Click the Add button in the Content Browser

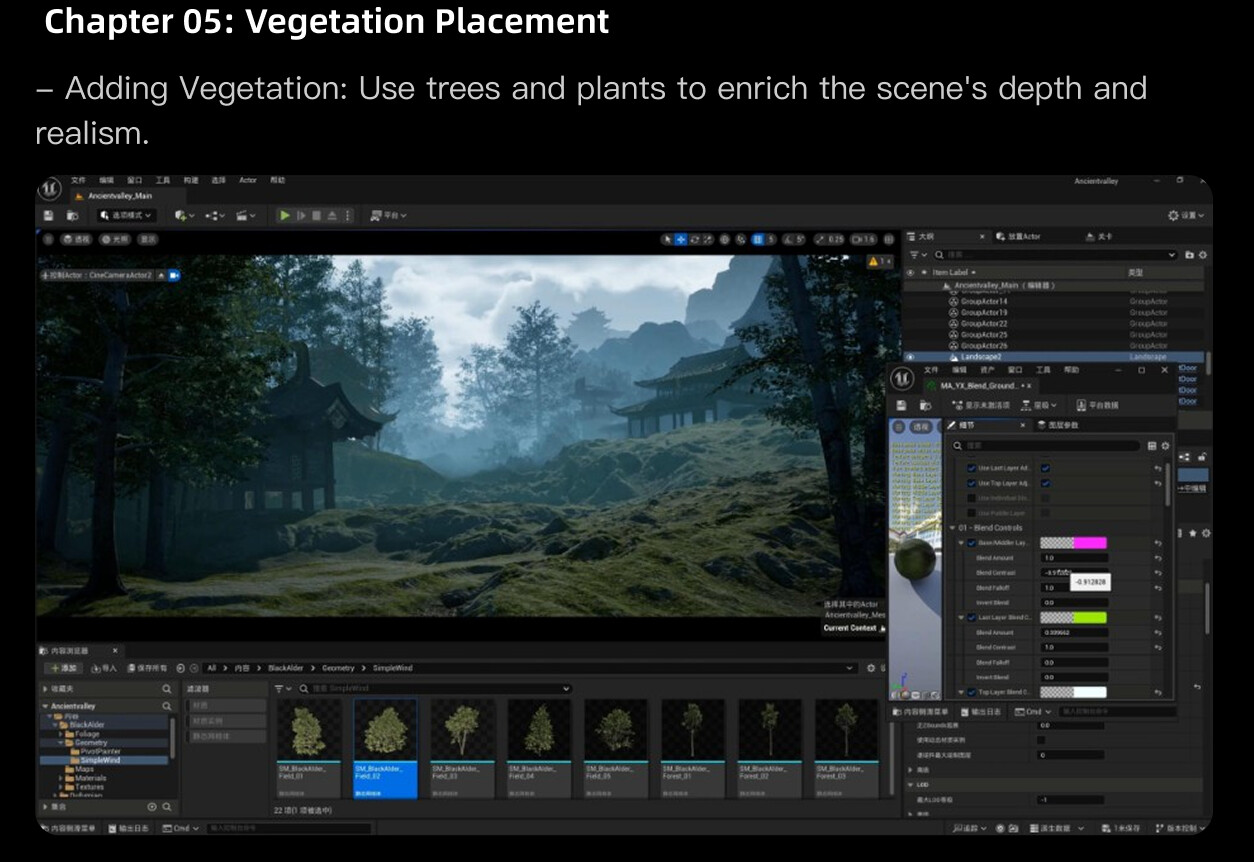pyautogui.click(x=62, y=668)
